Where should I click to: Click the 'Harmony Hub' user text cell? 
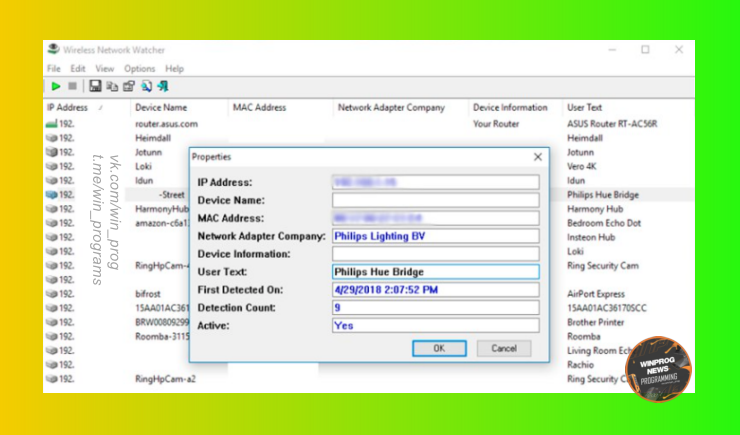[x=595, y=209]
